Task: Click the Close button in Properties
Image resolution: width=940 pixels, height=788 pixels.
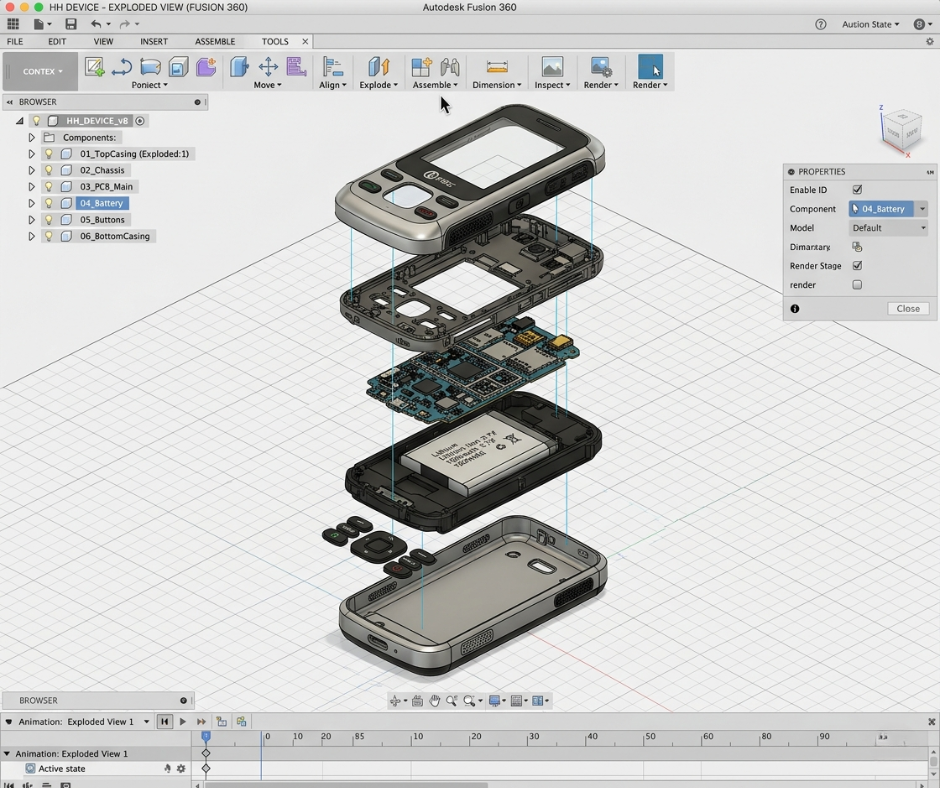Action: pyautogui.click(x=908, y=308)
